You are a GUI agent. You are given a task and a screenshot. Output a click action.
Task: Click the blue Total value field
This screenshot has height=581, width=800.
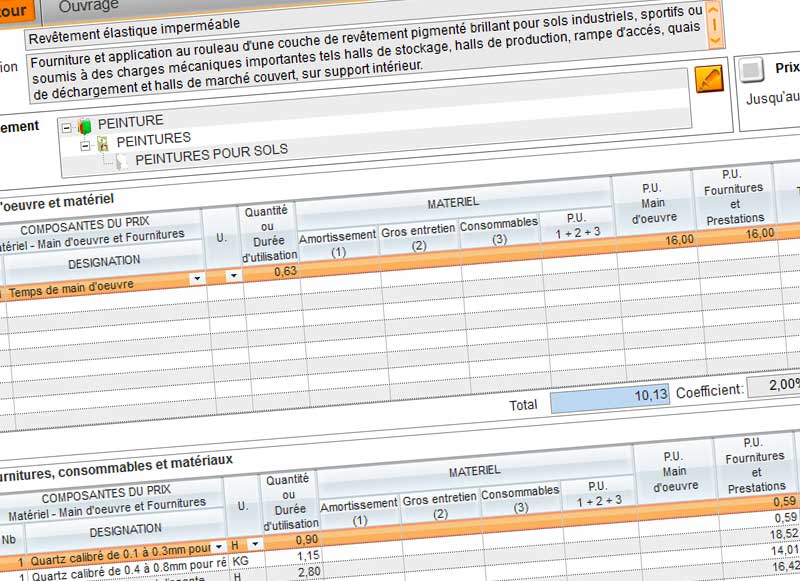point(609,398)
